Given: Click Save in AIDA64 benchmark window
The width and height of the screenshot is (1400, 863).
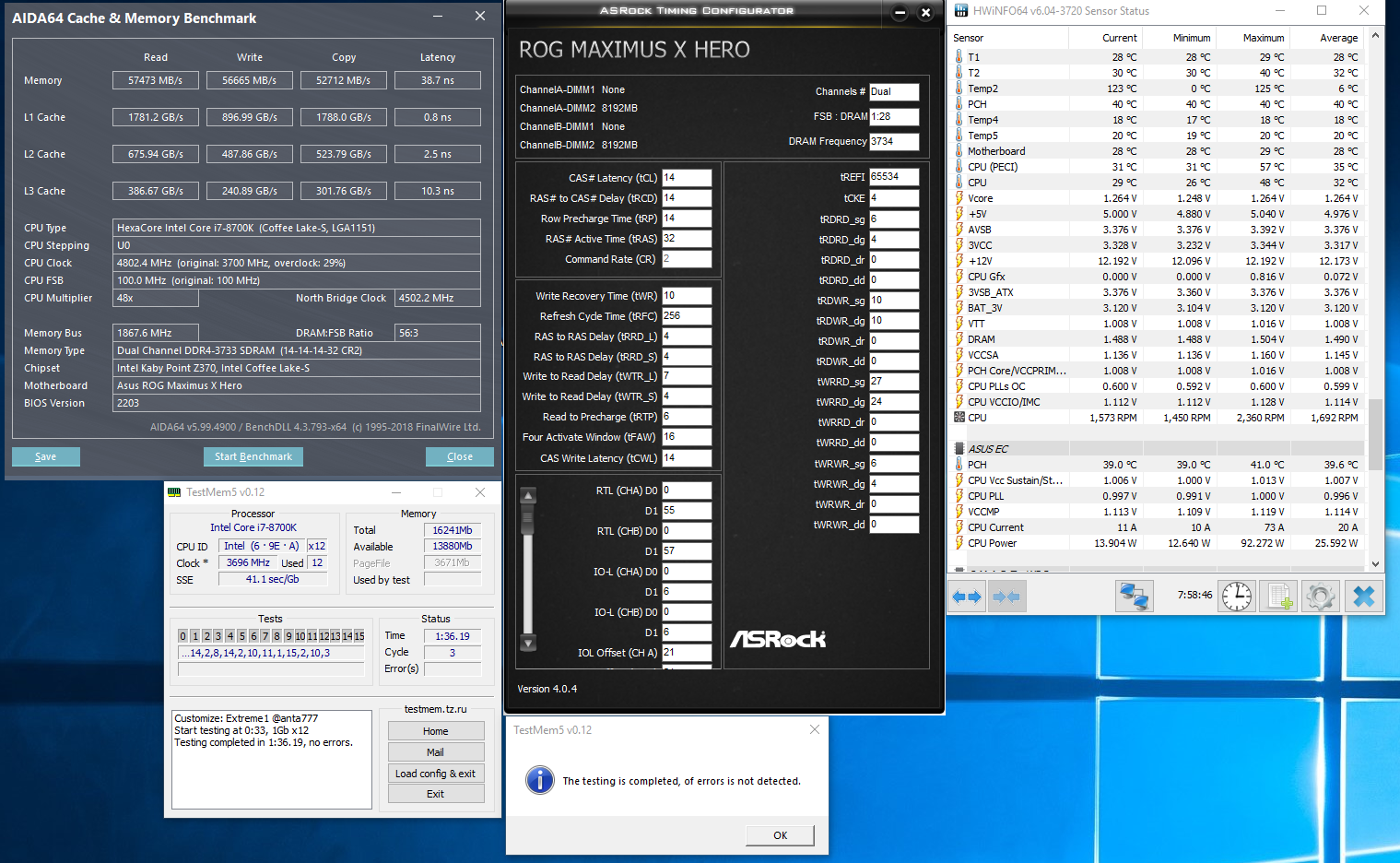Looking at the screenshot, I should coord(46,456).
